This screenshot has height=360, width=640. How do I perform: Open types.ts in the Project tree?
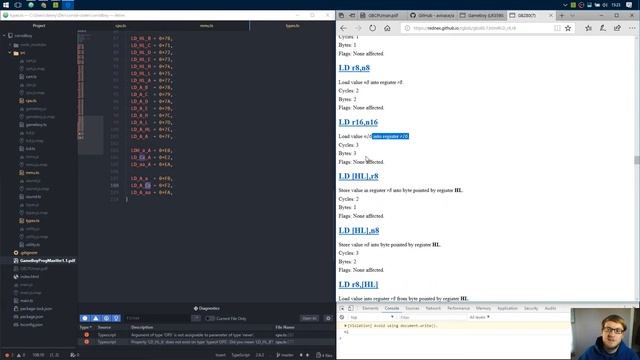click(32, 221)
